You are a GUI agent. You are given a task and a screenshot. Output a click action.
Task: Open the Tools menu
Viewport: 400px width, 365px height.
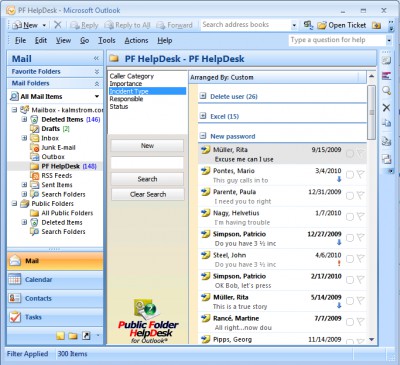coord(107,40)
